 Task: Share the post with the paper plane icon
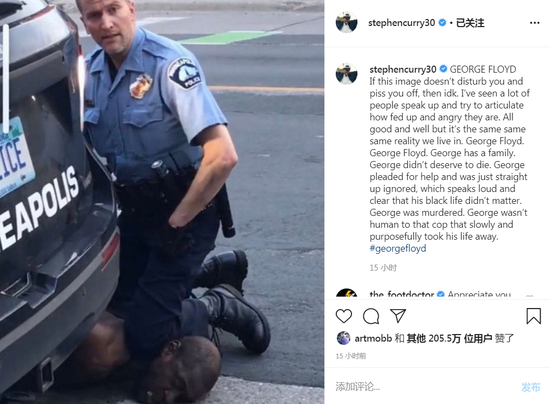pos(398,316)
